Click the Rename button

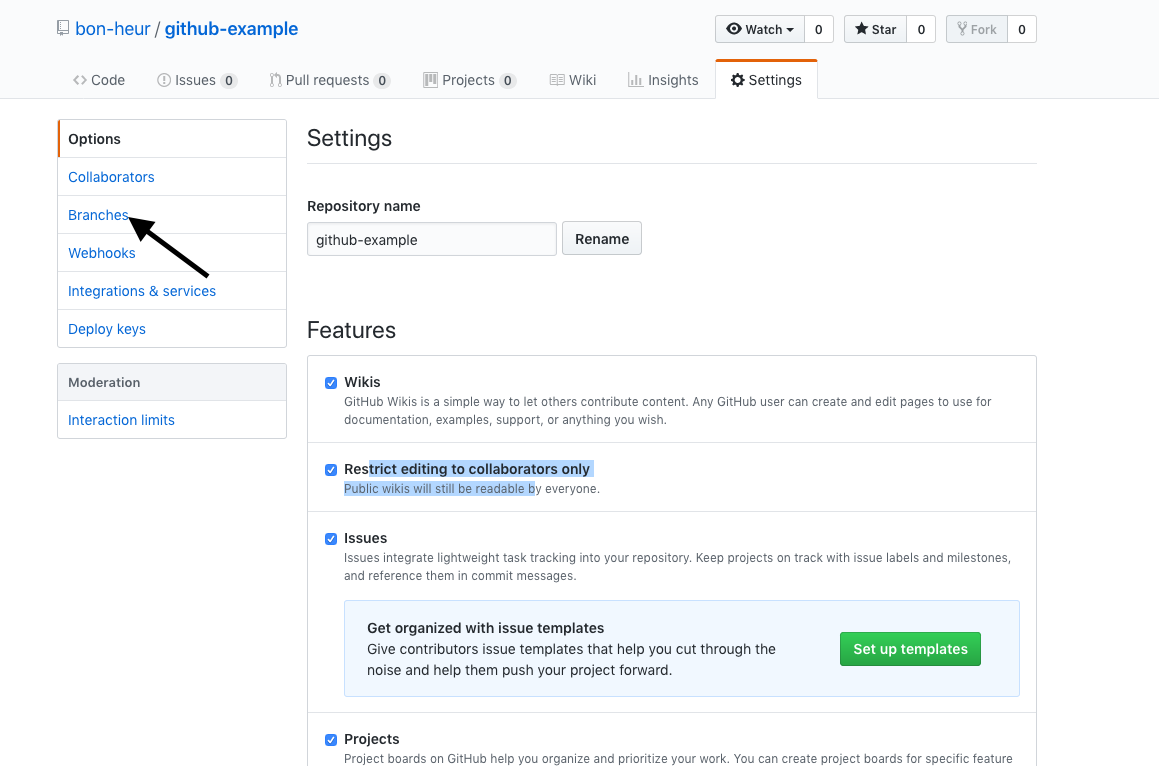(601, 238)
